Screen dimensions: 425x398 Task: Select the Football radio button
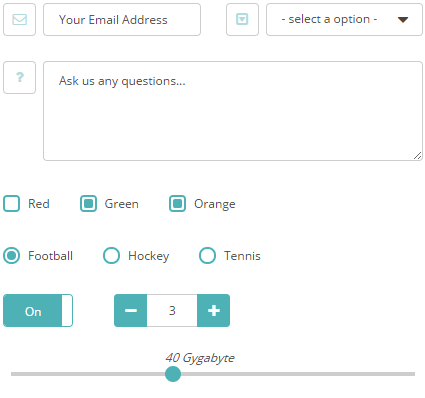pyautogui.click(x=12, y=256)
